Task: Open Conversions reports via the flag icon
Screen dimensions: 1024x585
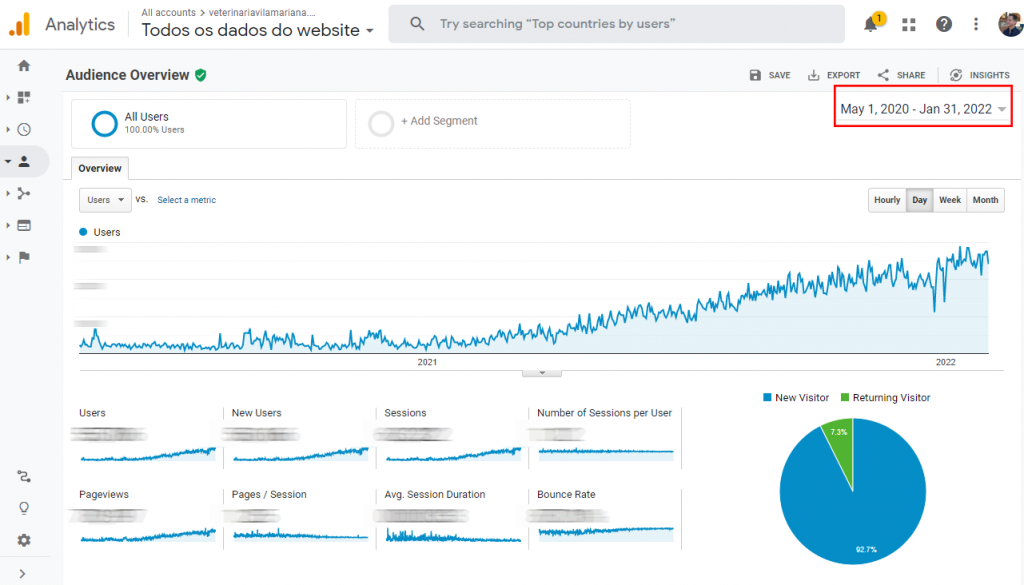Action: click(x=25, y=257)
